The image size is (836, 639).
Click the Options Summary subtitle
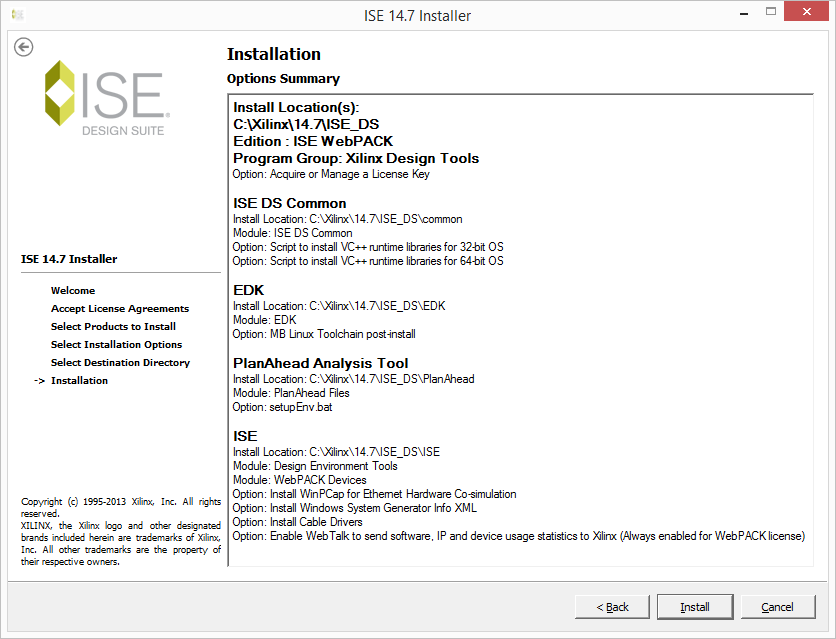point(283,79)
